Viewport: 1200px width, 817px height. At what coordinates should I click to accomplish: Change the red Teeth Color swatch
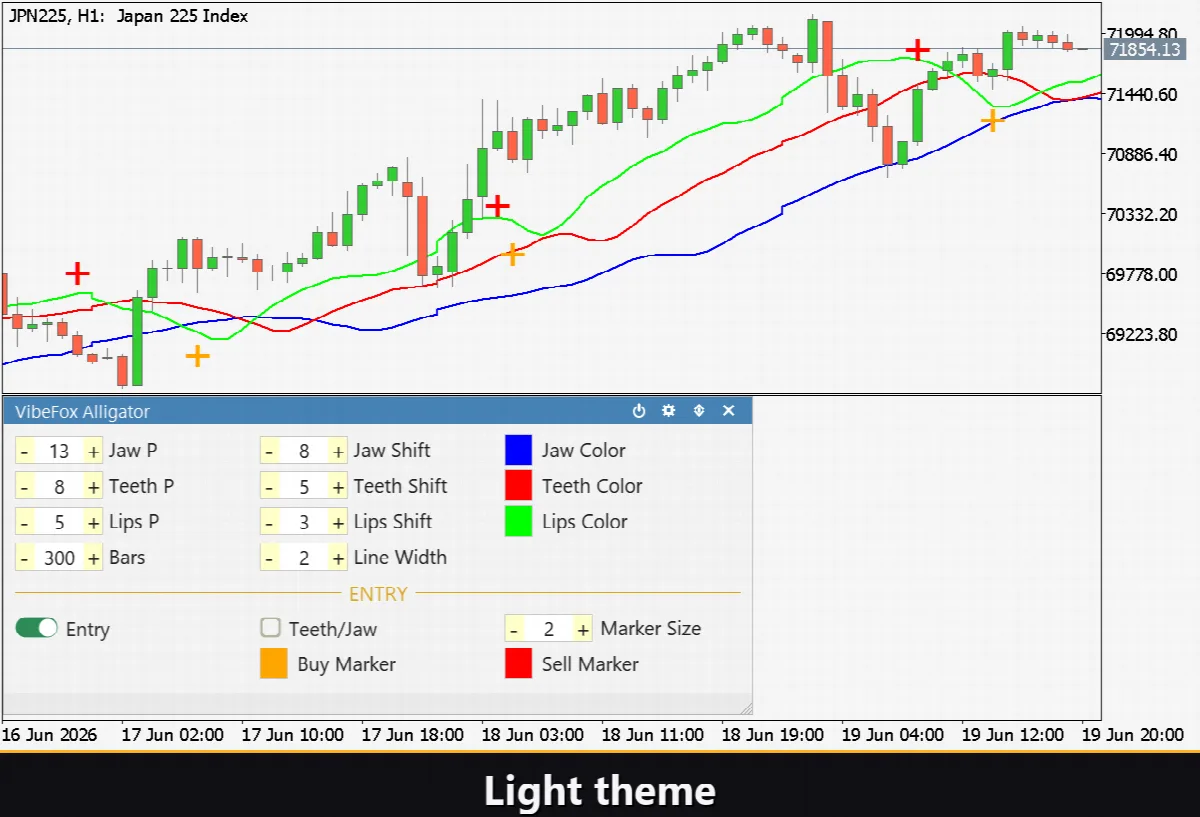click(518, 486)
